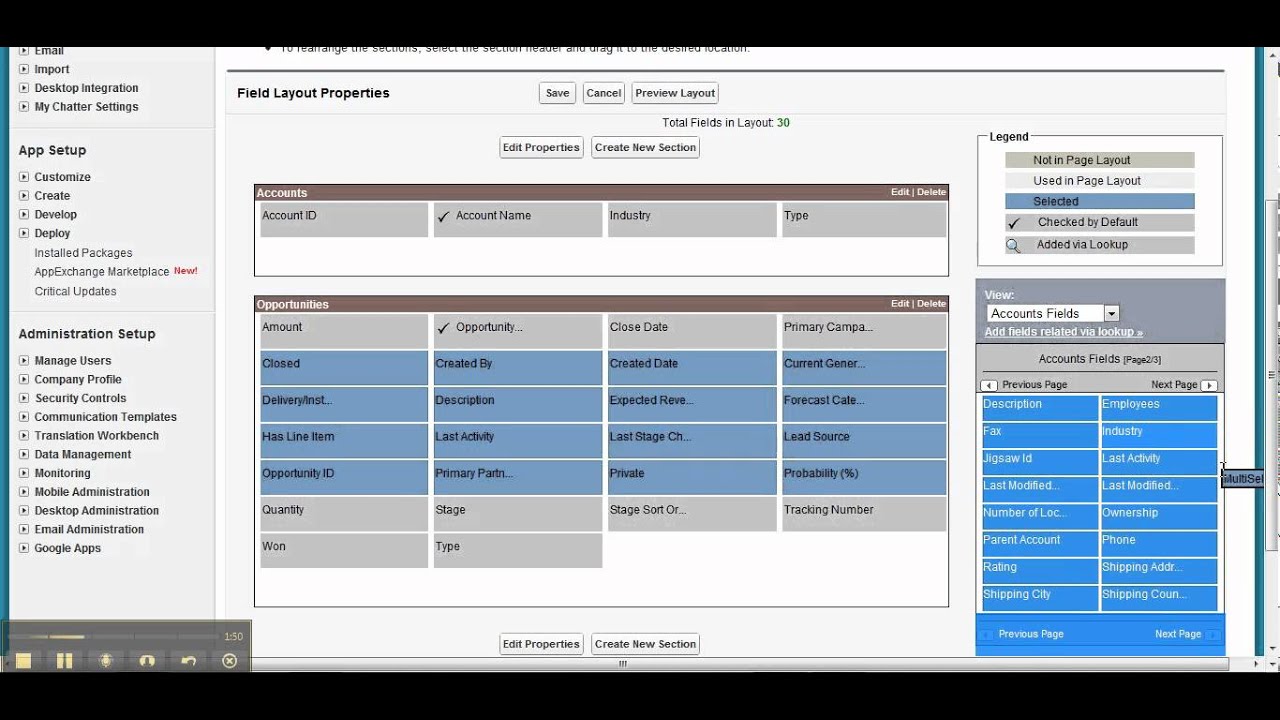Cancel the recording with the circled X icon
1280x720 pixels.
[x=229, y=661]
